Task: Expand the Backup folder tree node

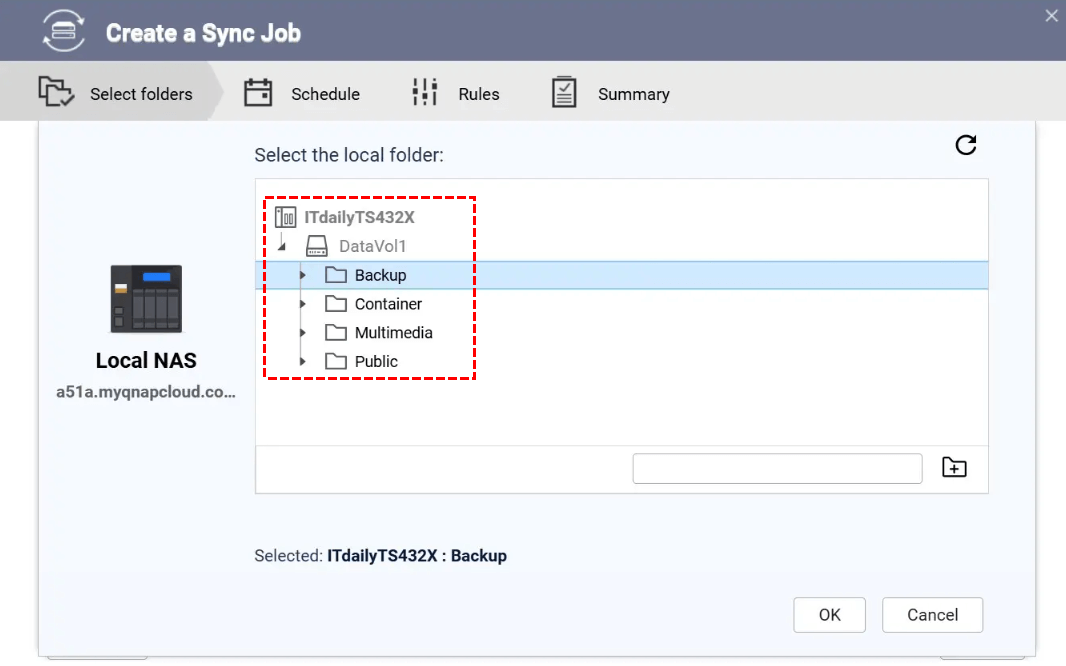Action: pyautogui.click(x=303, y=275)
